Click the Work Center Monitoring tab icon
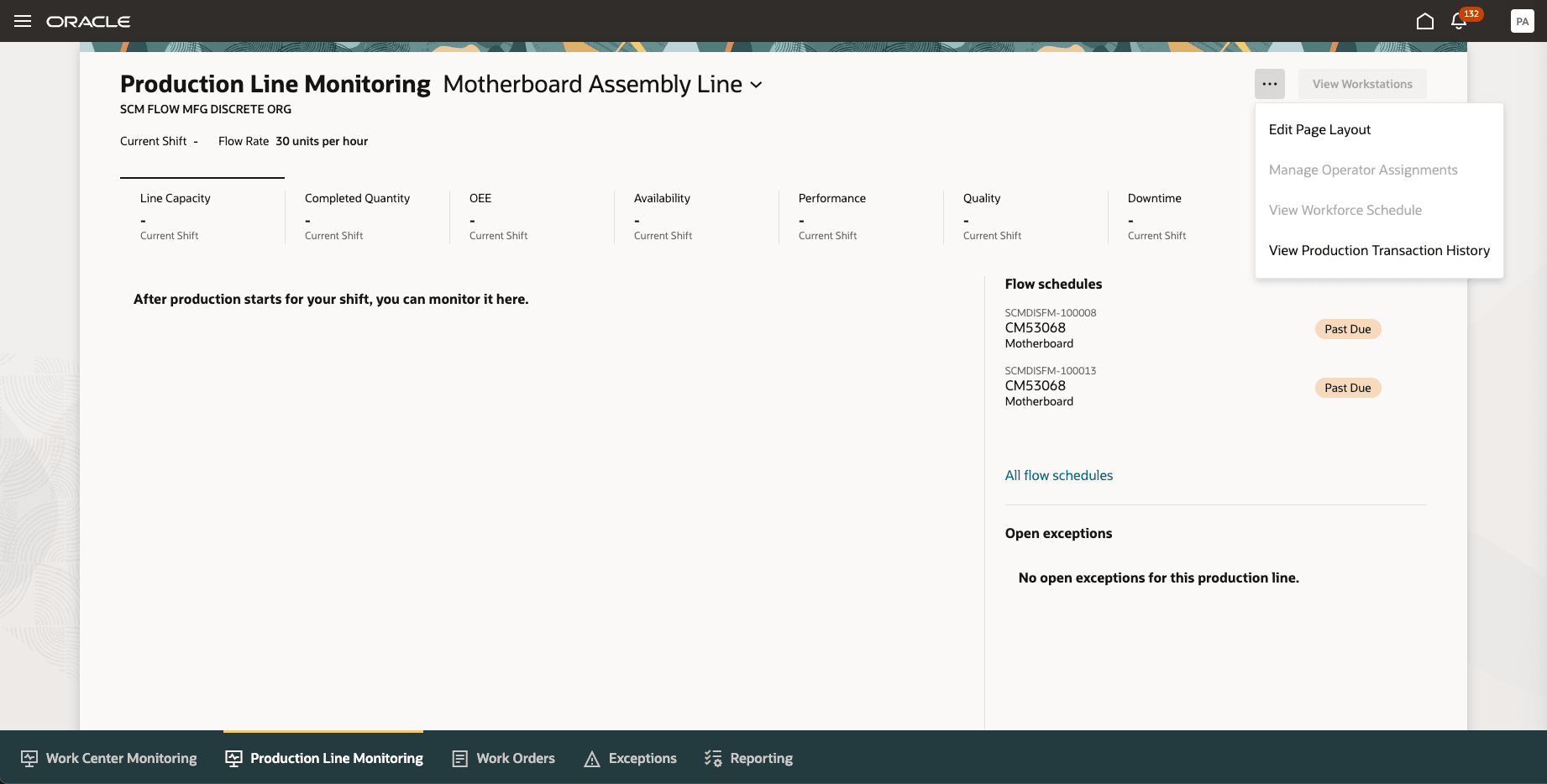1547x784 pixels. [29, 759]
